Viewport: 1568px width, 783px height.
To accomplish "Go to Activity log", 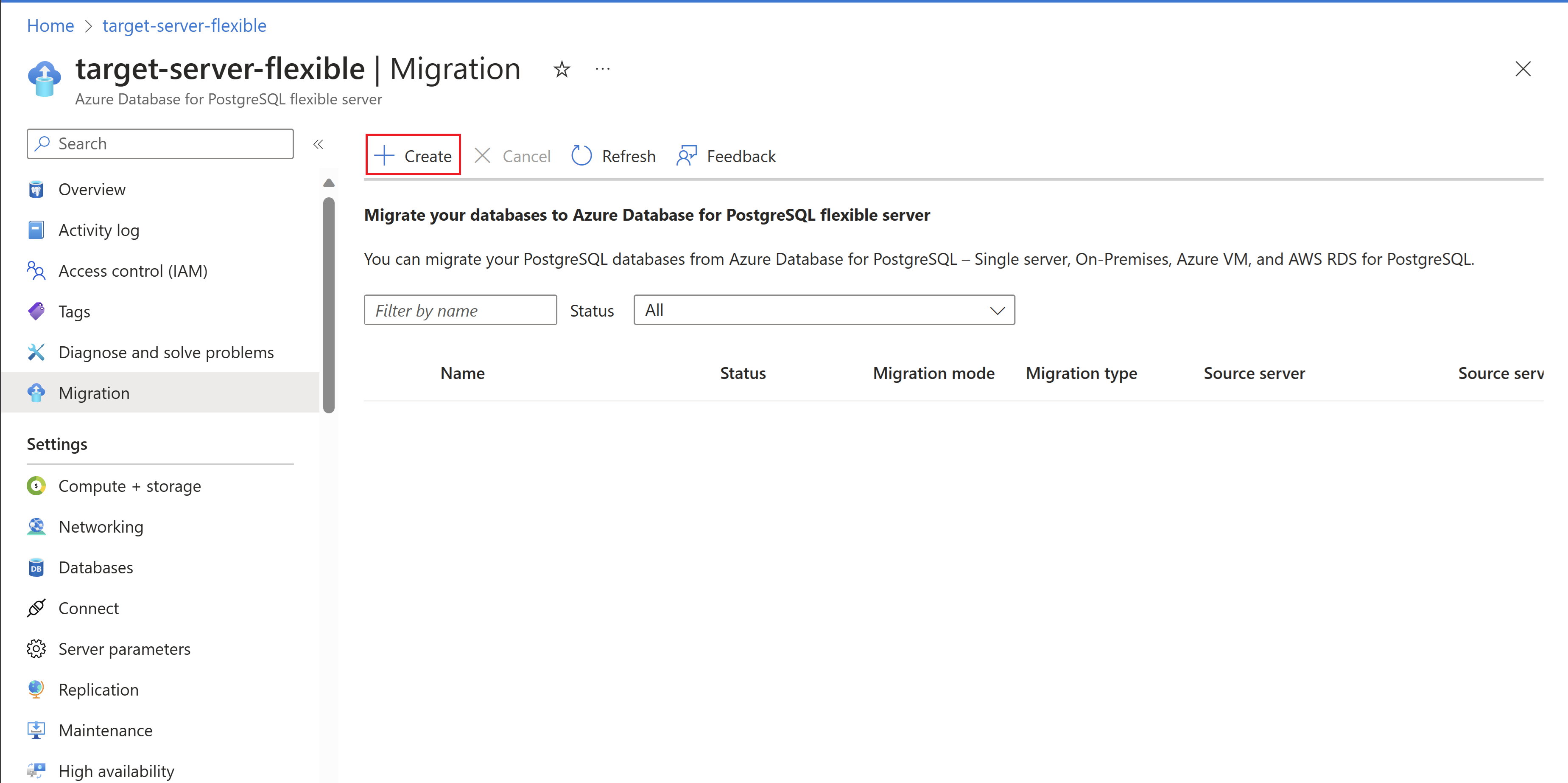I will tap(98, 230).
